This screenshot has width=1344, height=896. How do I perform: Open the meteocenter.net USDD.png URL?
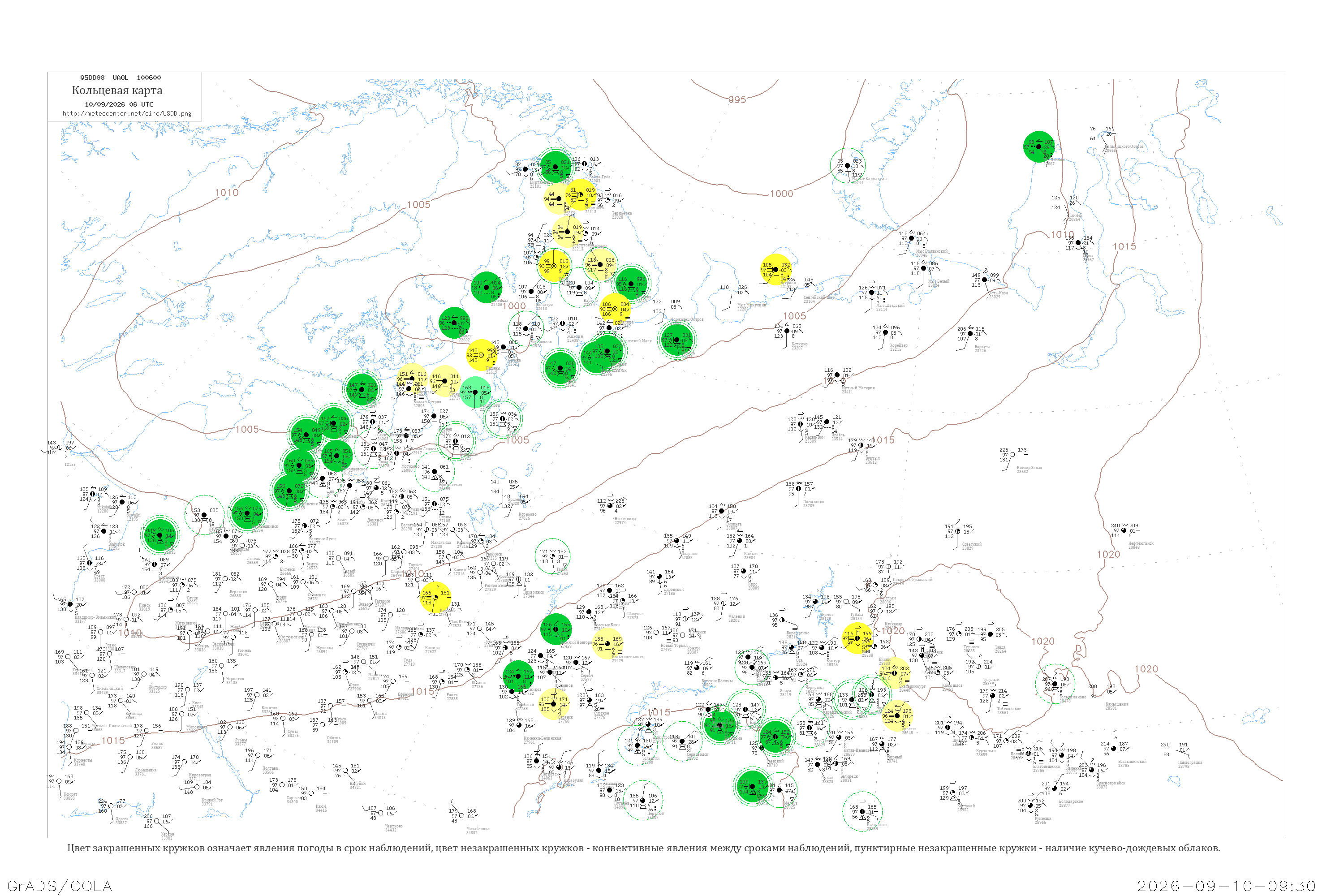coord(127,113)
